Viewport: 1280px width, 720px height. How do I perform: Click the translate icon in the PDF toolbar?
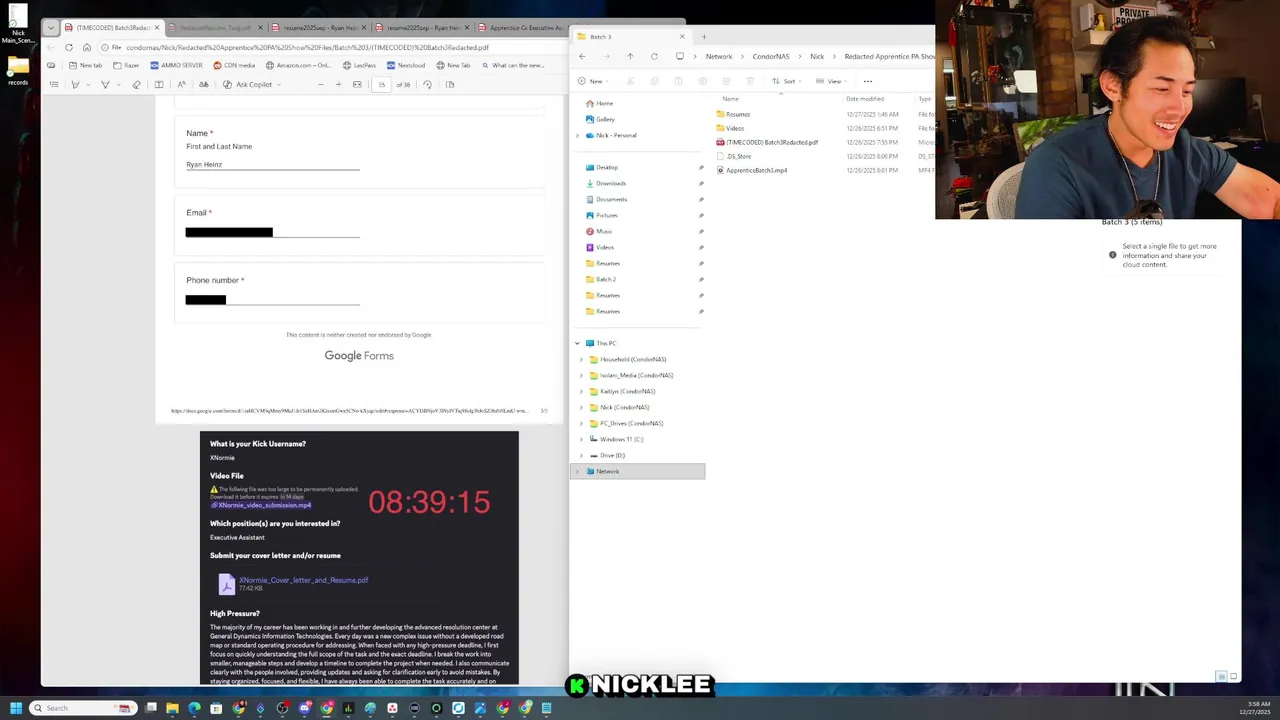click(204, 84)
